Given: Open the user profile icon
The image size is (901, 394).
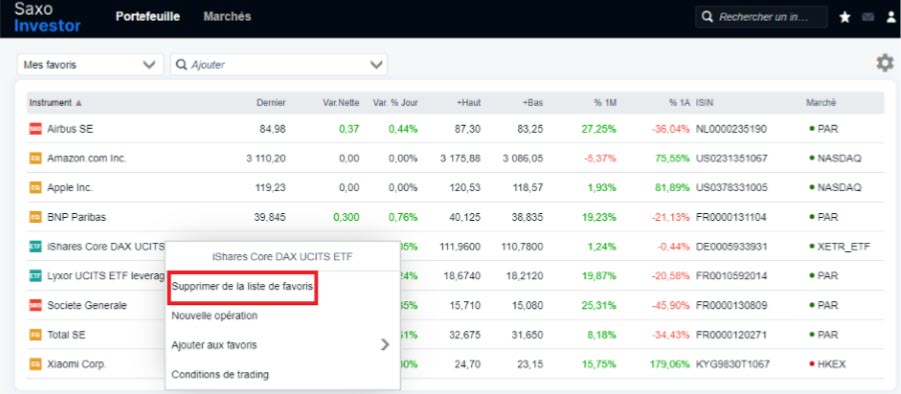Looking at the screenshot, I should (891, 17).
